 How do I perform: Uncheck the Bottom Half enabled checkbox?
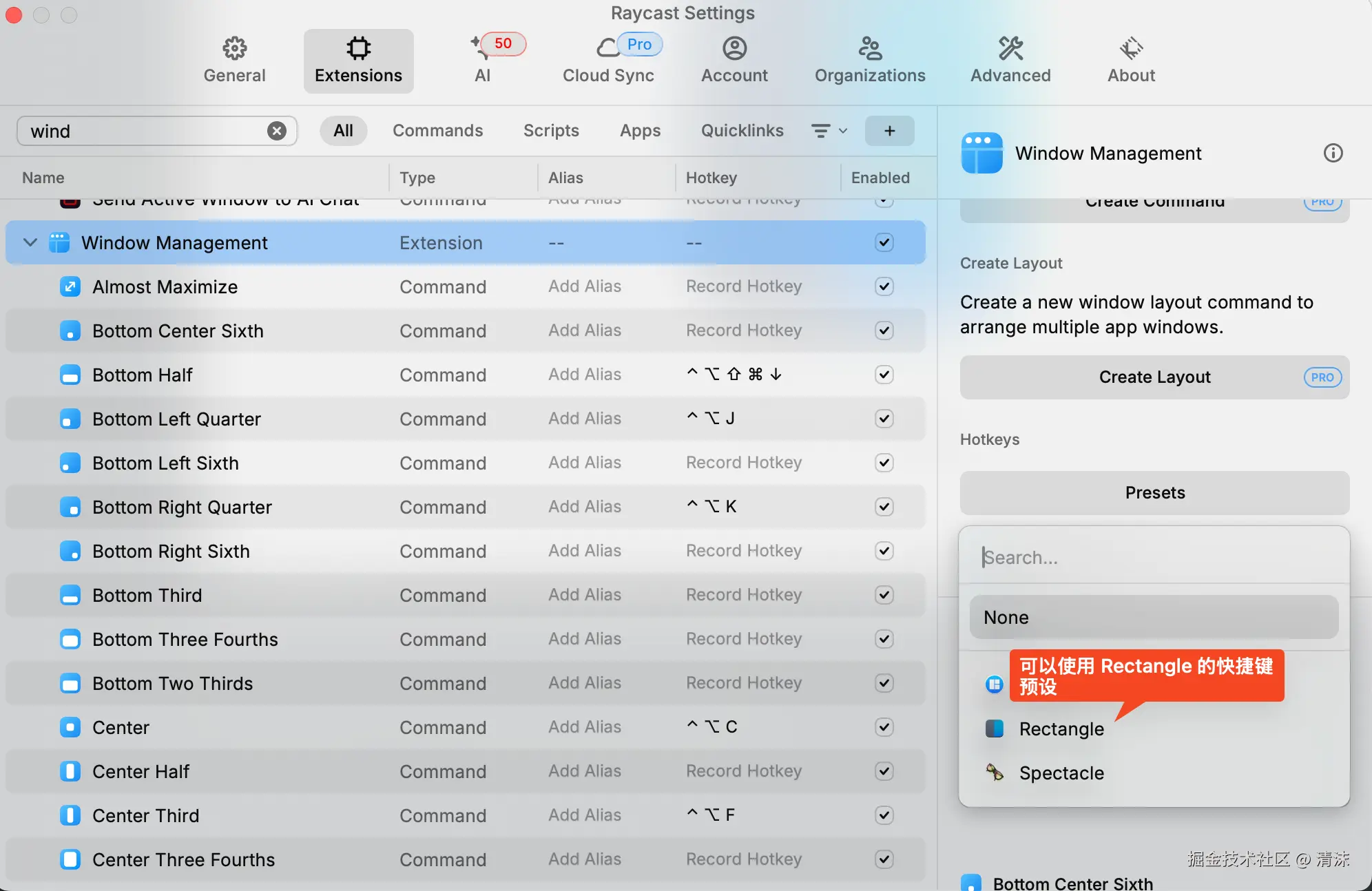point(884,375)
